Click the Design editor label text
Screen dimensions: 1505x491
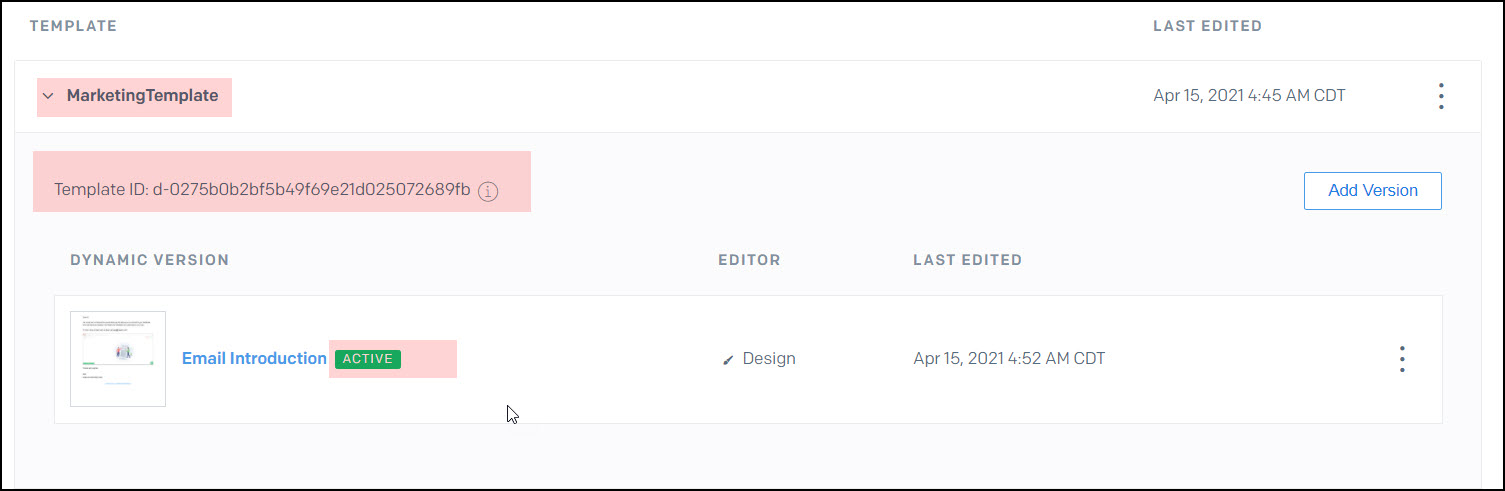[x=769, y=359]
